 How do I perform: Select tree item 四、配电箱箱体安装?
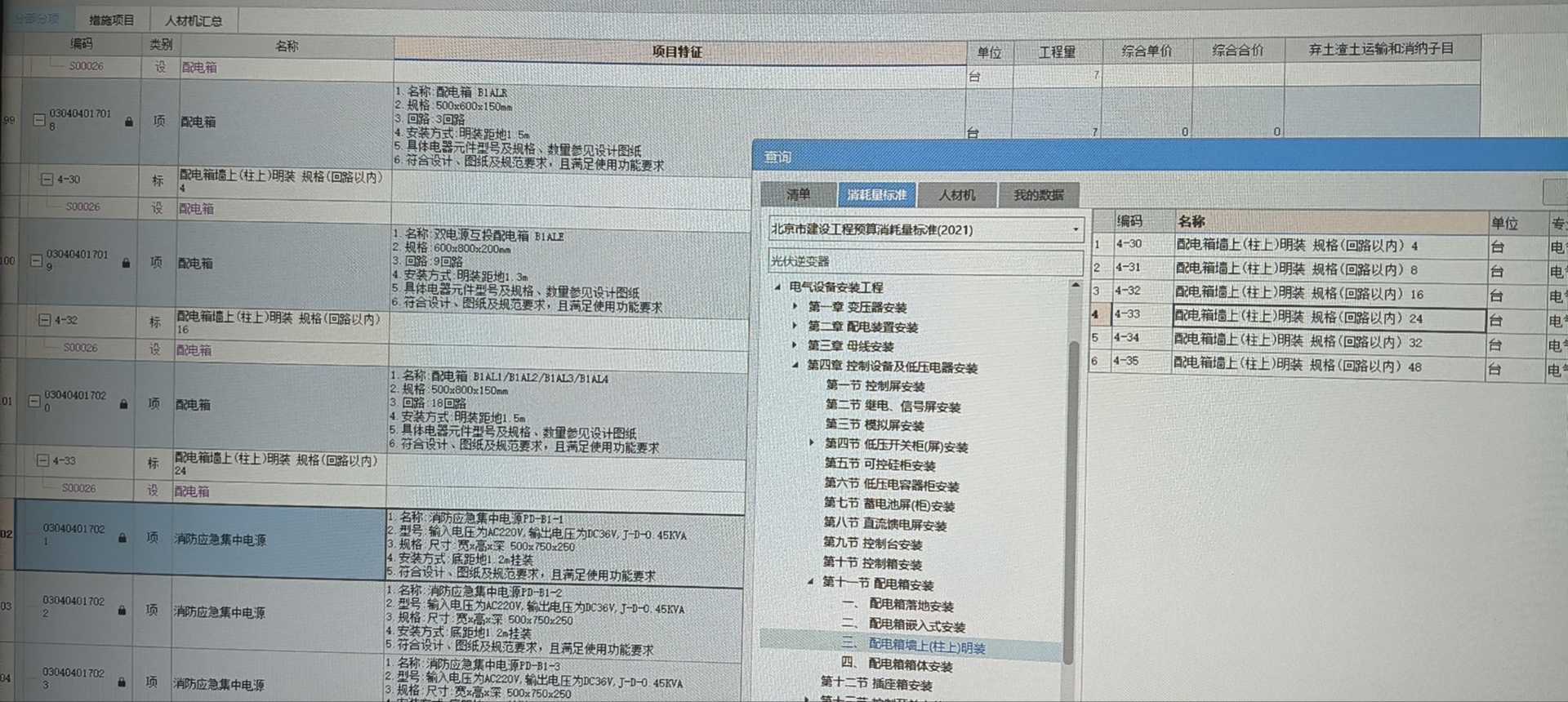click(x=897, y=665)
